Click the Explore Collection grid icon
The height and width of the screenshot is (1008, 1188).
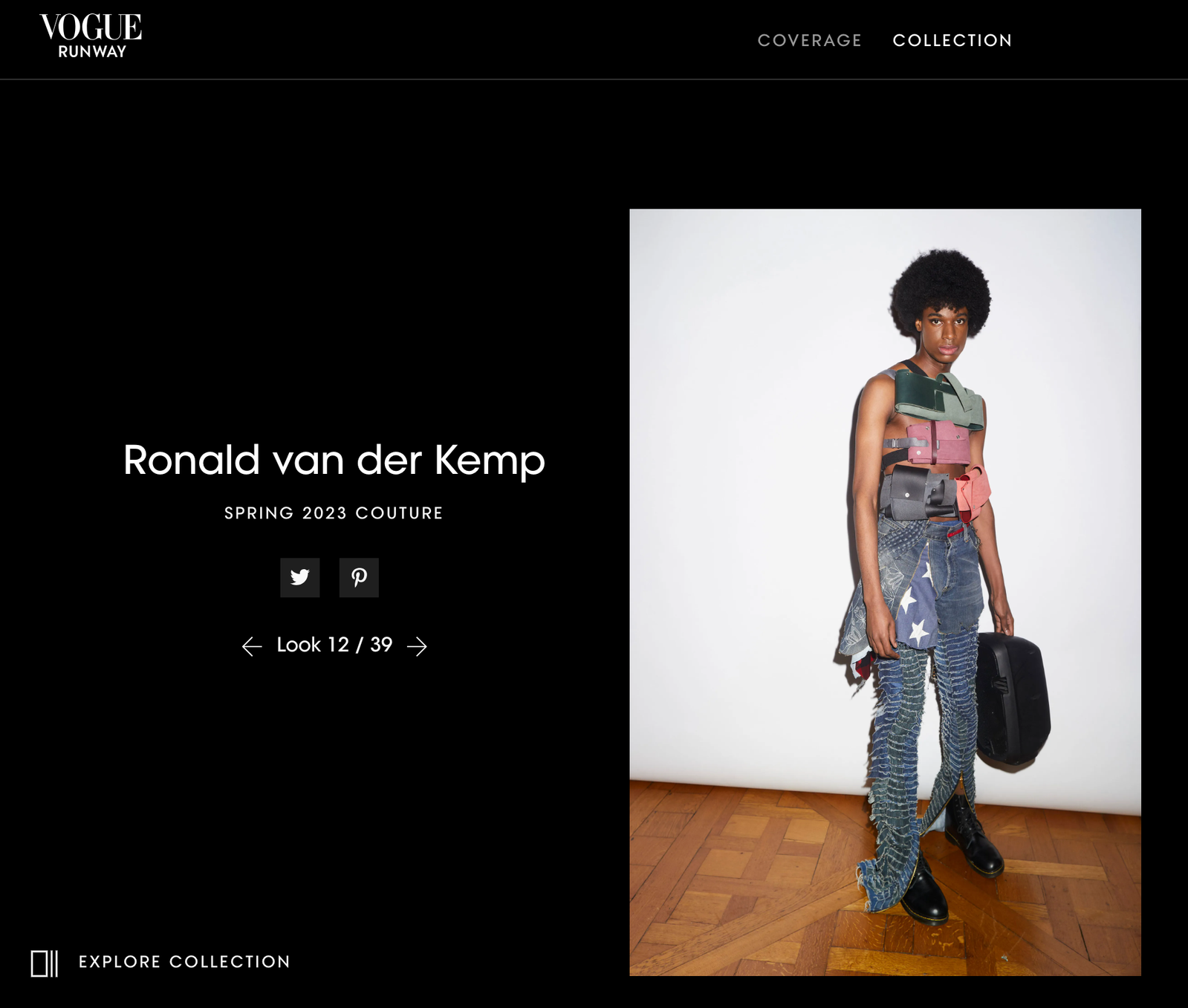pos(45,963)
